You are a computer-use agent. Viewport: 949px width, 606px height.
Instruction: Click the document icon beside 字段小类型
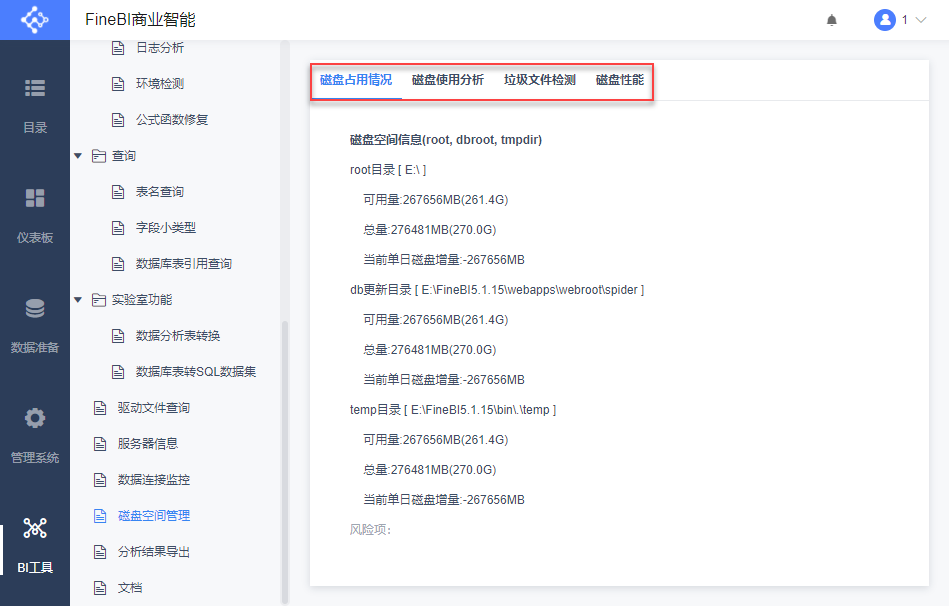(118, 228)
